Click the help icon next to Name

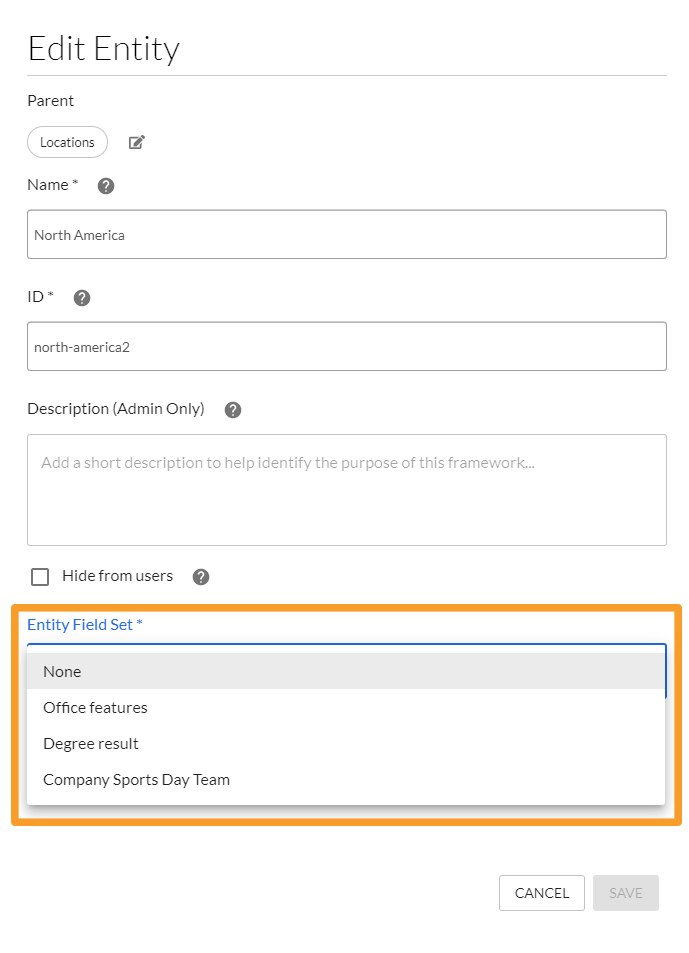[105, 185]
